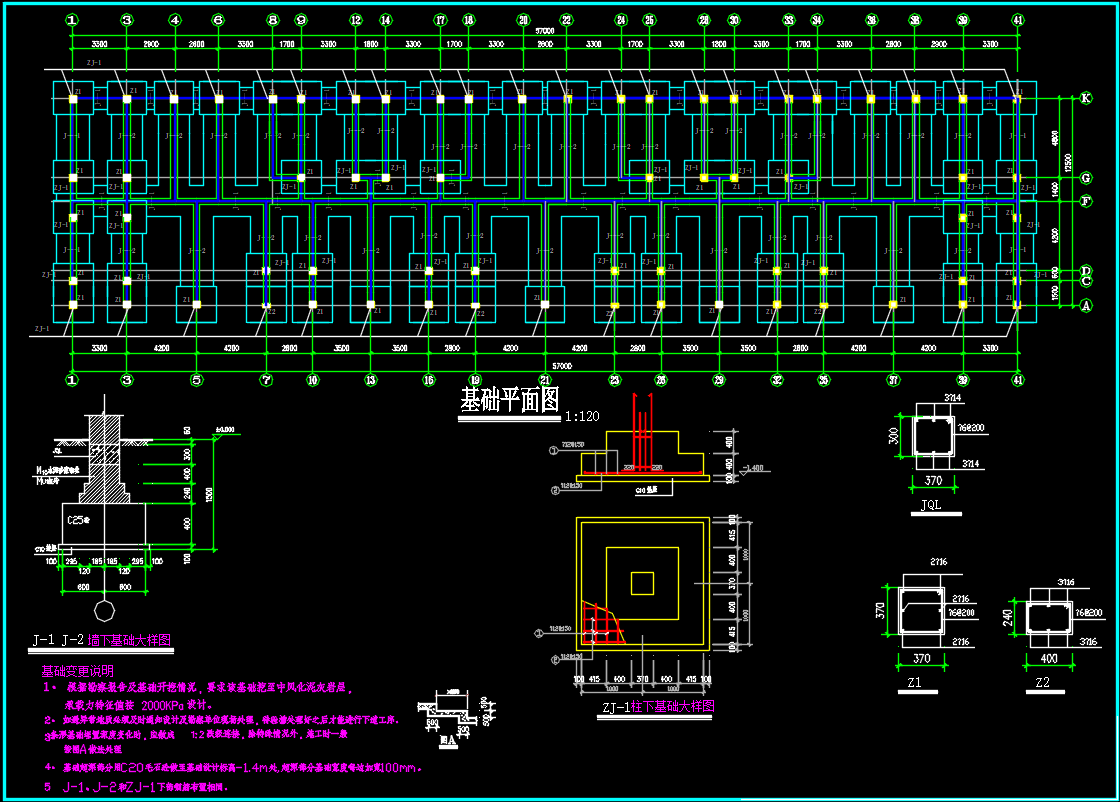Select the J-1 J-2 墙下基础大样图 title
Viewport: 1120px width, 802px height.
101,640
